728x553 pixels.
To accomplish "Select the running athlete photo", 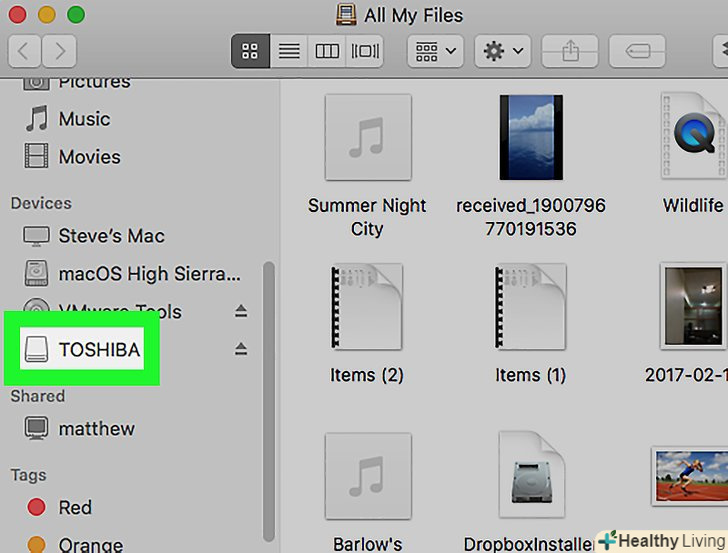I will tap(691, 476).
